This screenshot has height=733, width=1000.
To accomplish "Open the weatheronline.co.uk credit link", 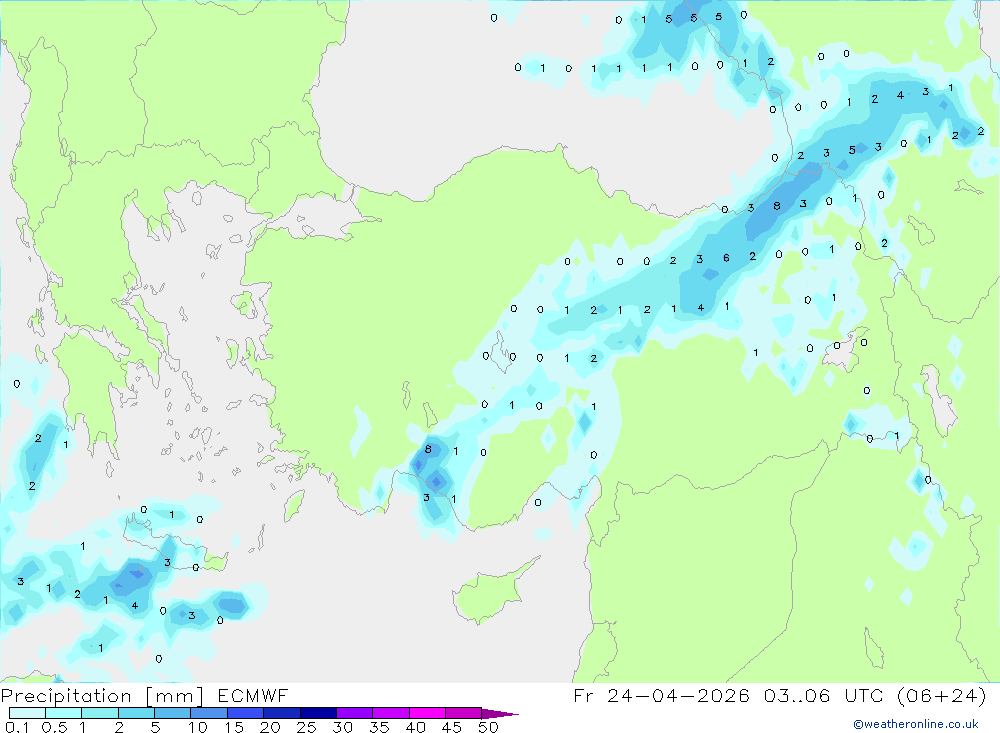I will 916,724.
